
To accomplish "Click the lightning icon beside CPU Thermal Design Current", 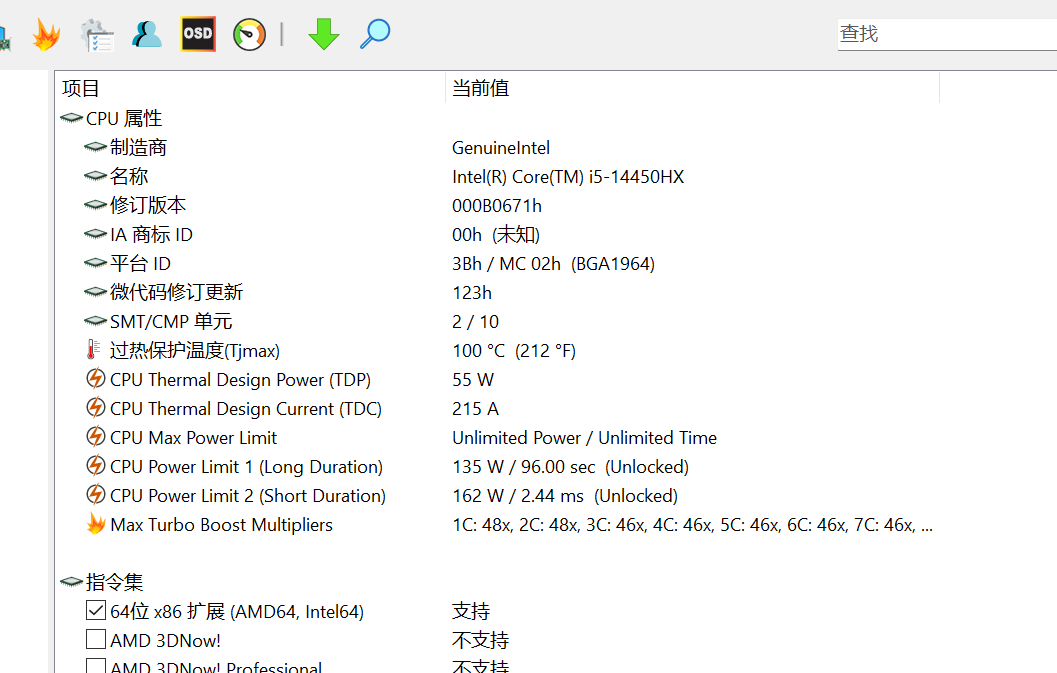I will coord(96,407).
